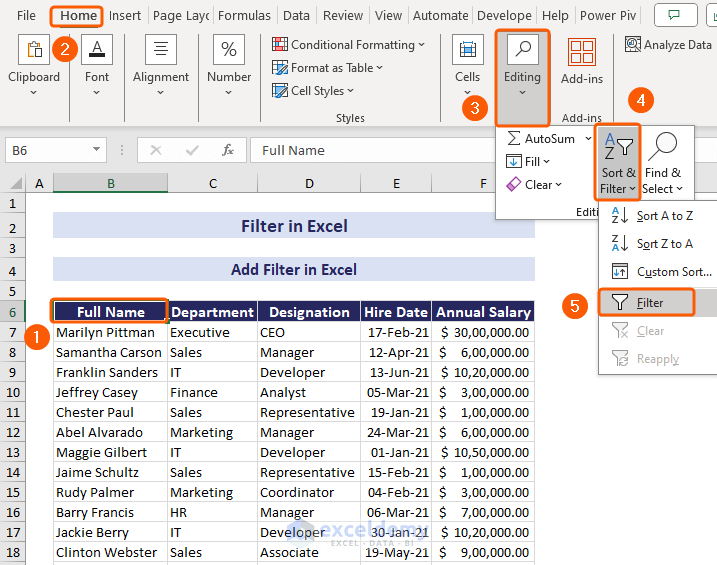Click the Filter in Excel title cell
Image resolution: width=717 pixels, height=565 pixels.
point(294,226)
